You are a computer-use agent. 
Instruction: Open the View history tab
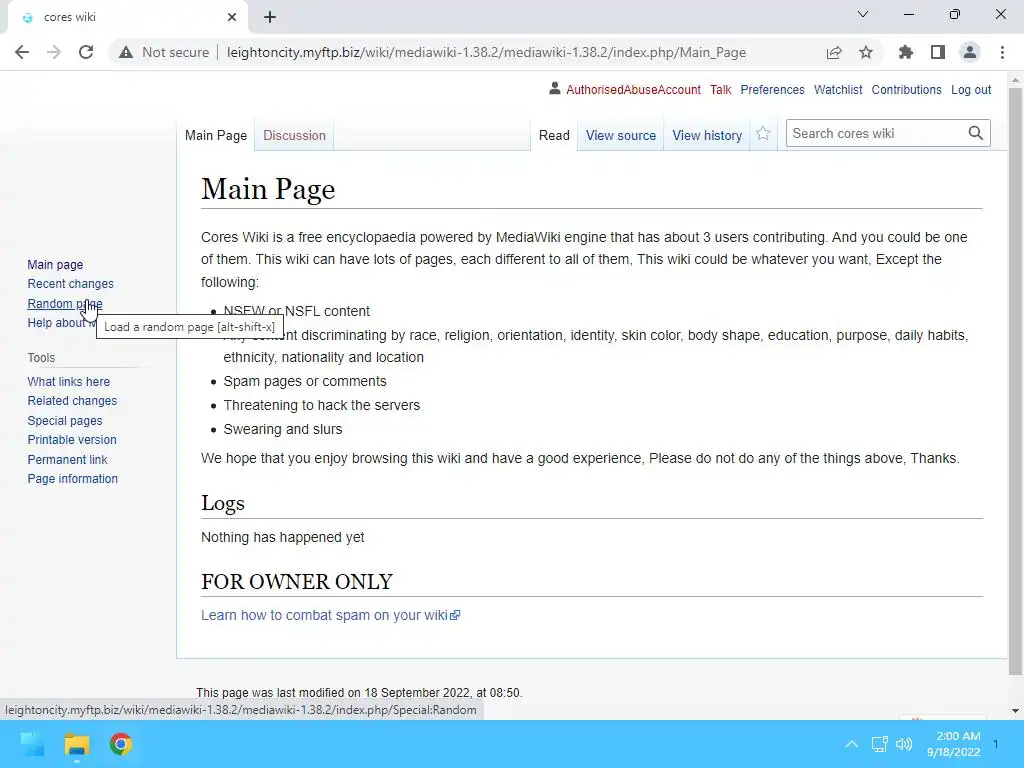coord(707,135)
